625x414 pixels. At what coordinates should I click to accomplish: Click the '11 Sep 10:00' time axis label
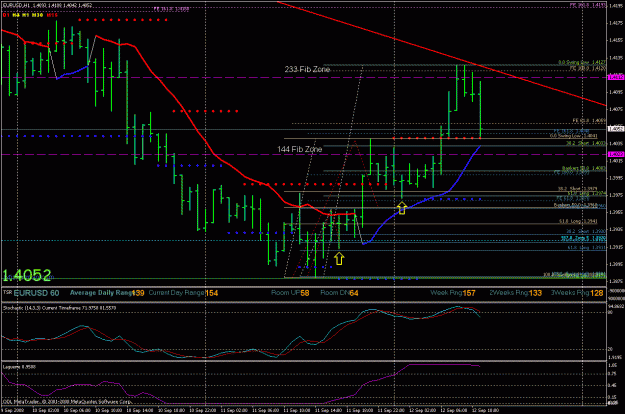coord(297,410)
